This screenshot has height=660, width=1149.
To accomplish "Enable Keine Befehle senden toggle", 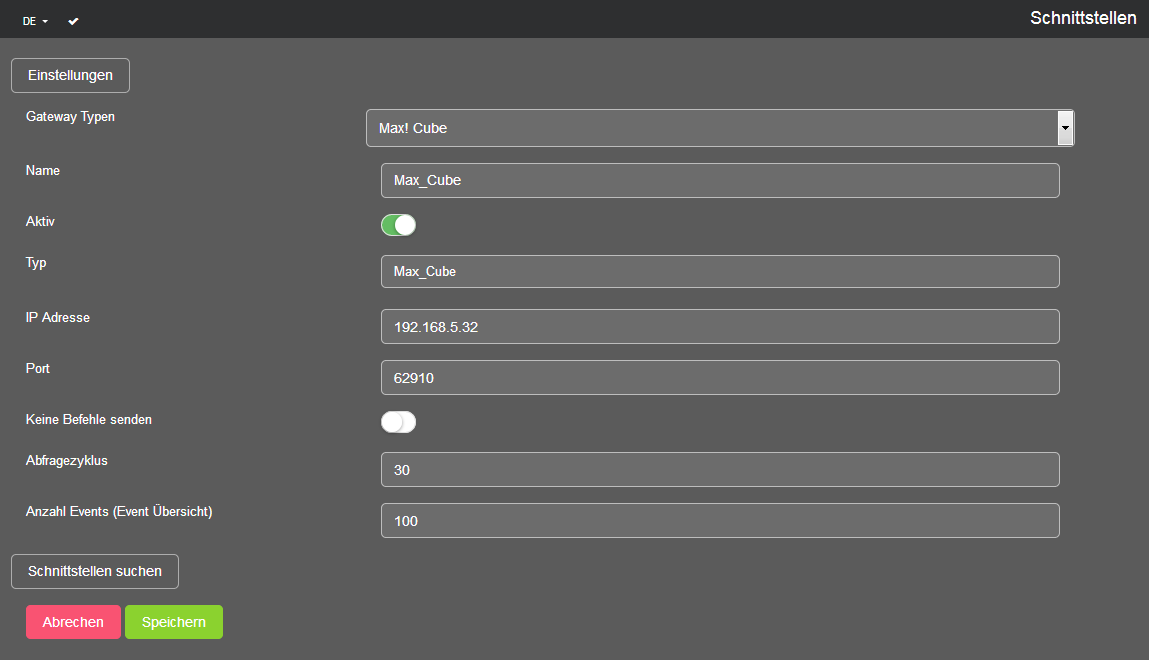I will 399,422.
